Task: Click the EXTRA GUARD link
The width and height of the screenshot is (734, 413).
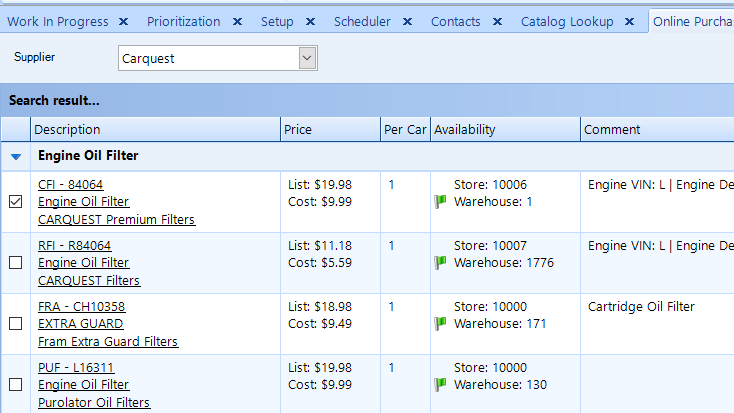Action: (81, 324)
